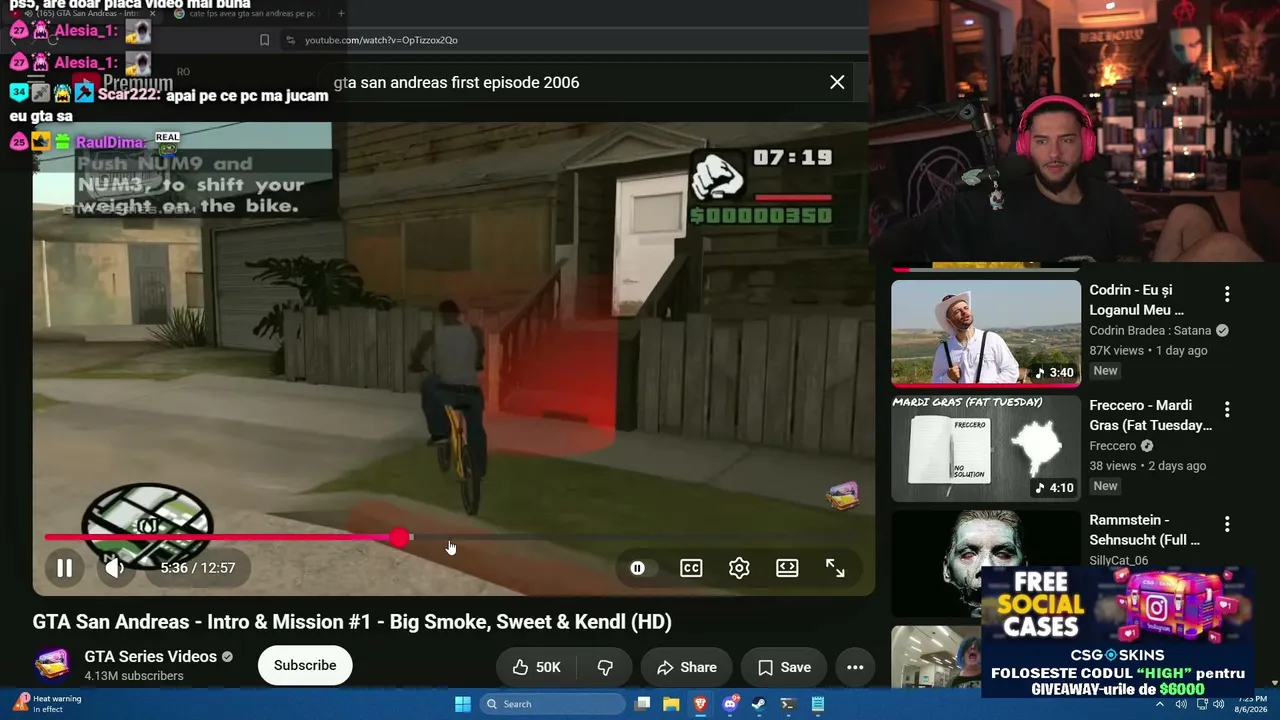Open the 'Codrin - Eu și Loganul Meu' video thumbnail
The height and width of the screenshot is (720, 1280).
986,333
